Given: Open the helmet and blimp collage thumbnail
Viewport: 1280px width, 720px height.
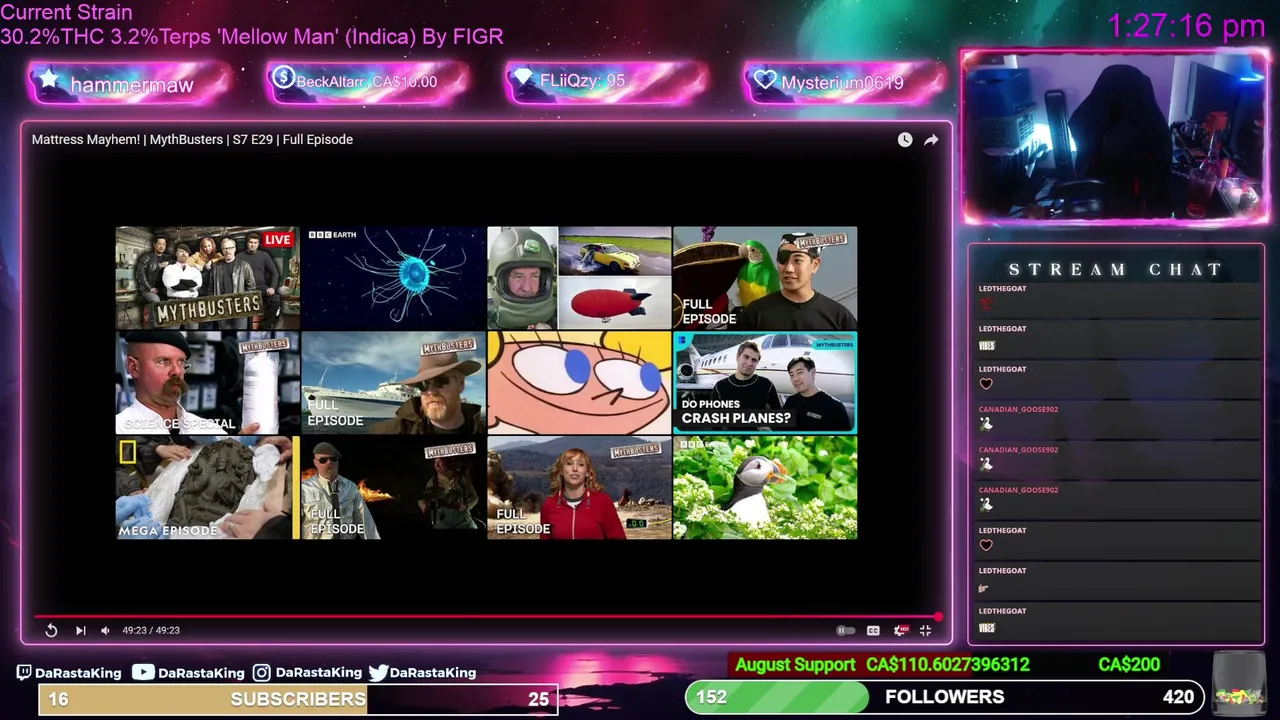Looking at the screenshot, I should point(579,277).
